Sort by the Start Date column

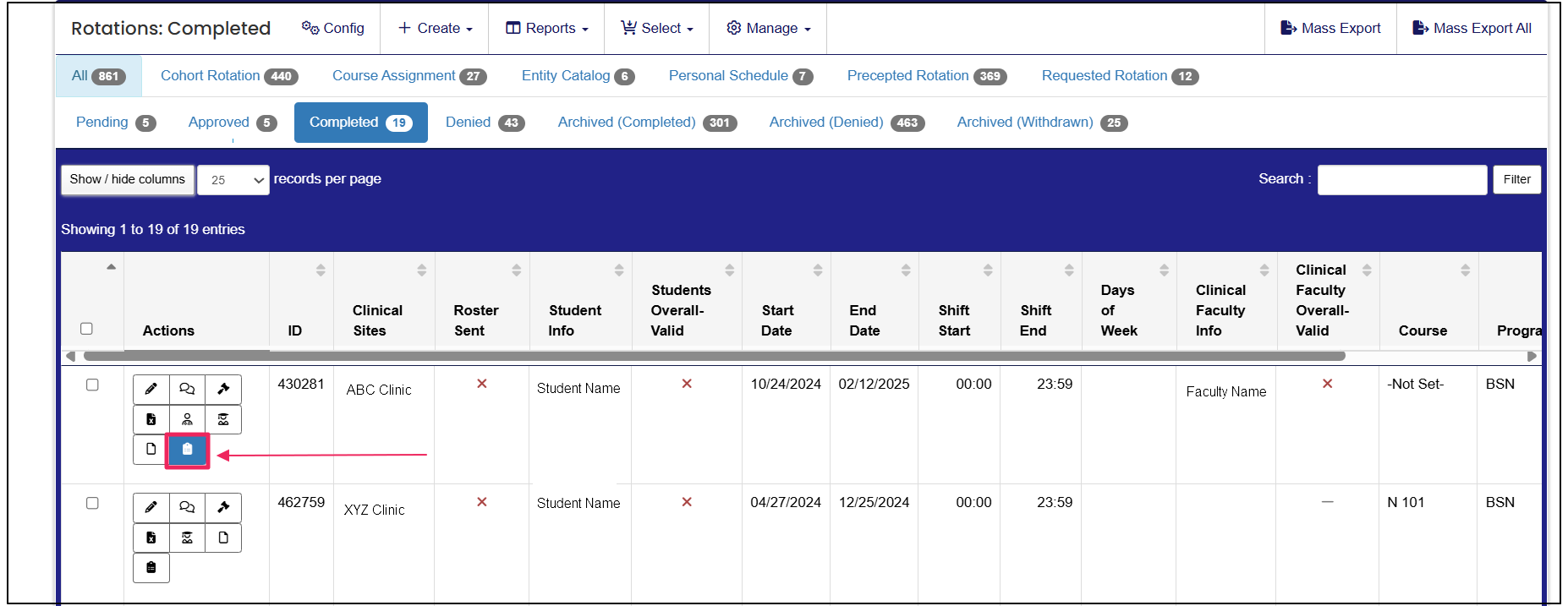click(x=817, y=270)
